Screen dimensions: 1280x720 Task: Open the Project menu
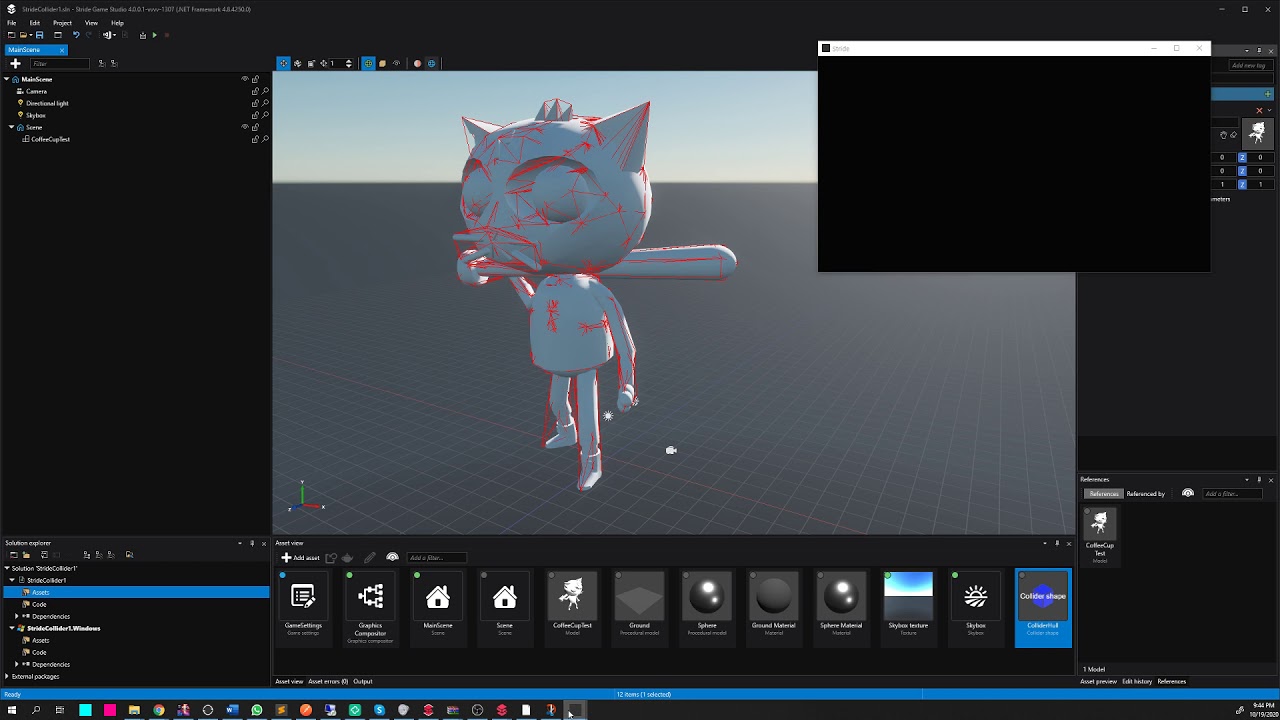[62, 22]
